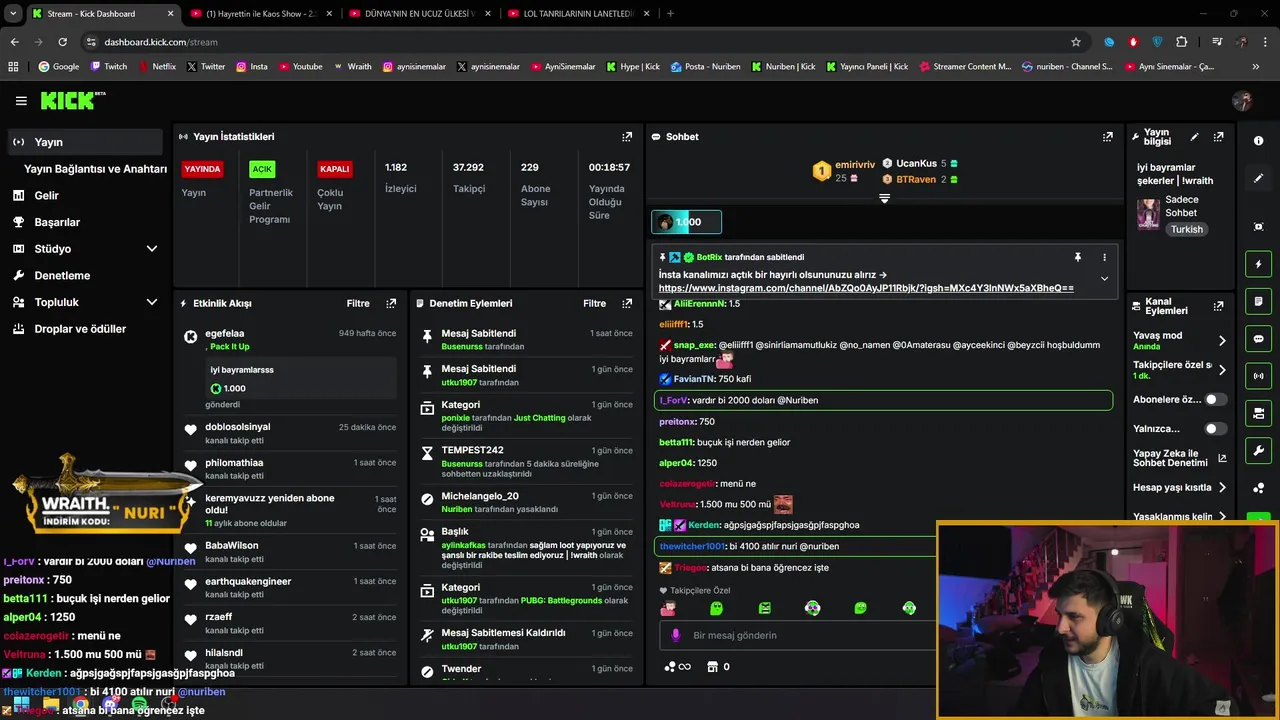Image resolution: width=1280 pixels, height=720 pixels.
Task: Click the lightning bolt icon in right toolbar
Action: [x=1258, y=264]
